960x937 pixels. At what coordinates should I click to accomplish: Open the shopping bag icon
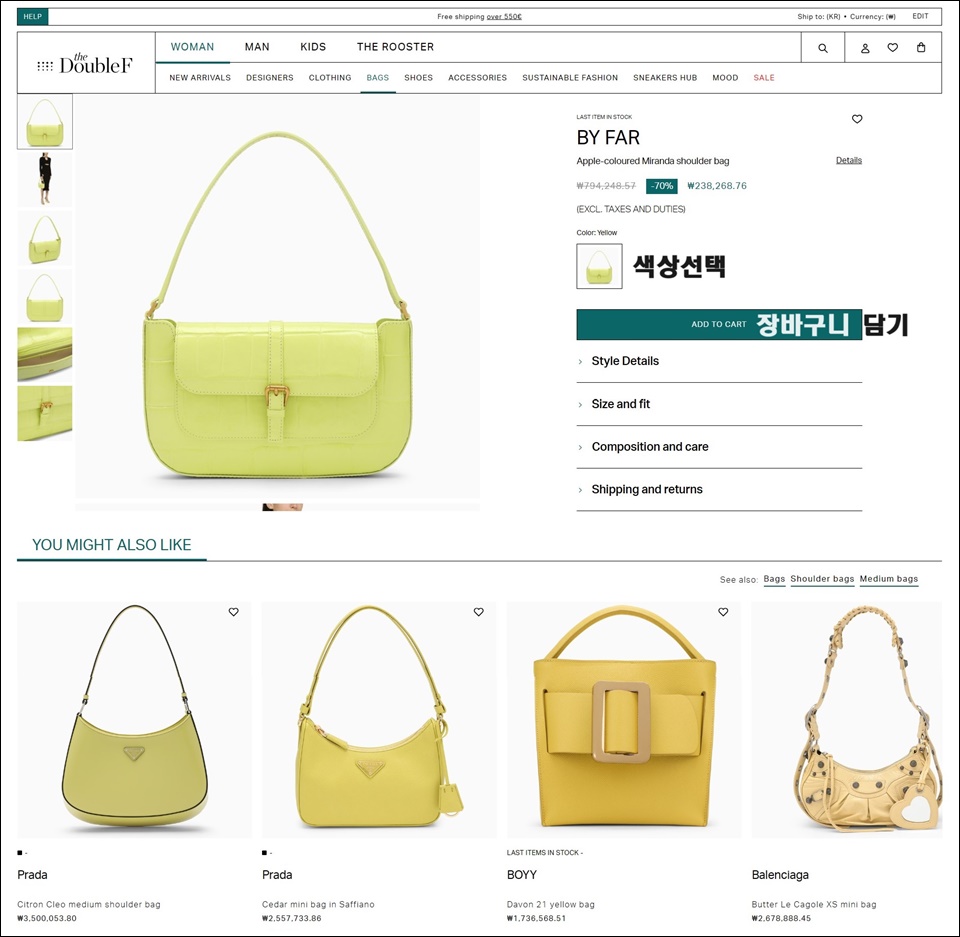(921, 47)
